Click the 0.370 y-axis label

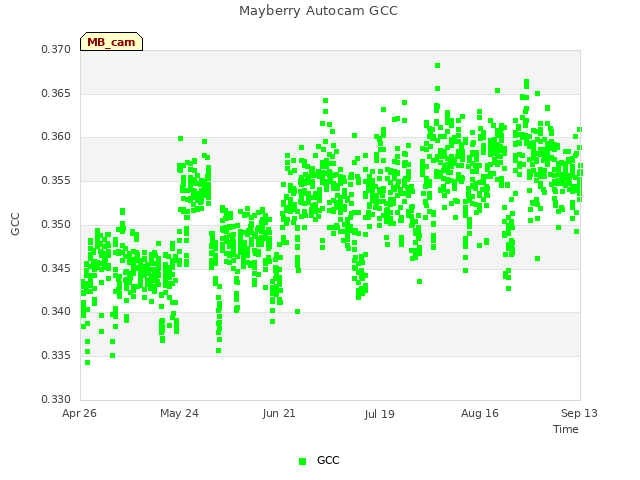56,49
